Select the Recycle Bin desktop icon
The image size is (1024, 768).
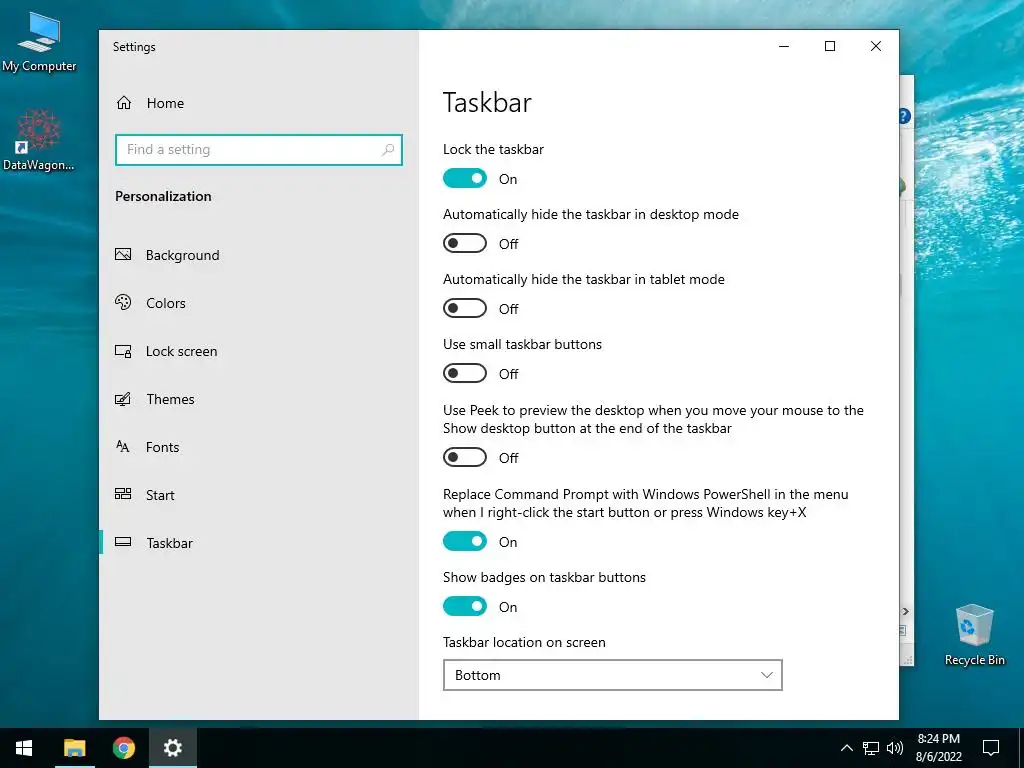pyautogui.click(x=974, y=635)
